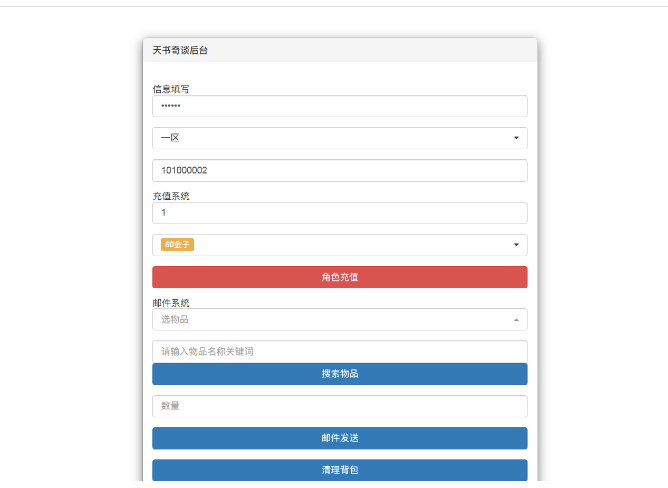Click the 充值系统 section label
This screenshot has height=488, width=668.
coord(171,196)
